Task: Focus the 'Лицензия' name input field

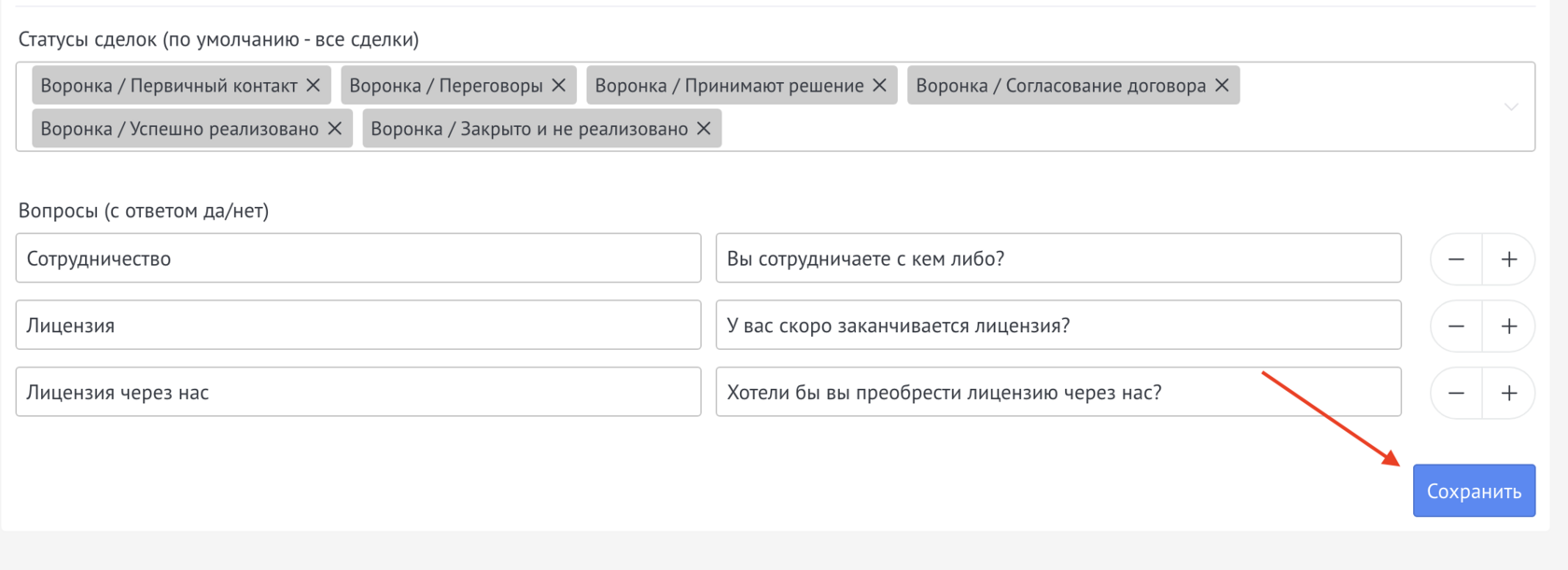Action: [357, 326]
